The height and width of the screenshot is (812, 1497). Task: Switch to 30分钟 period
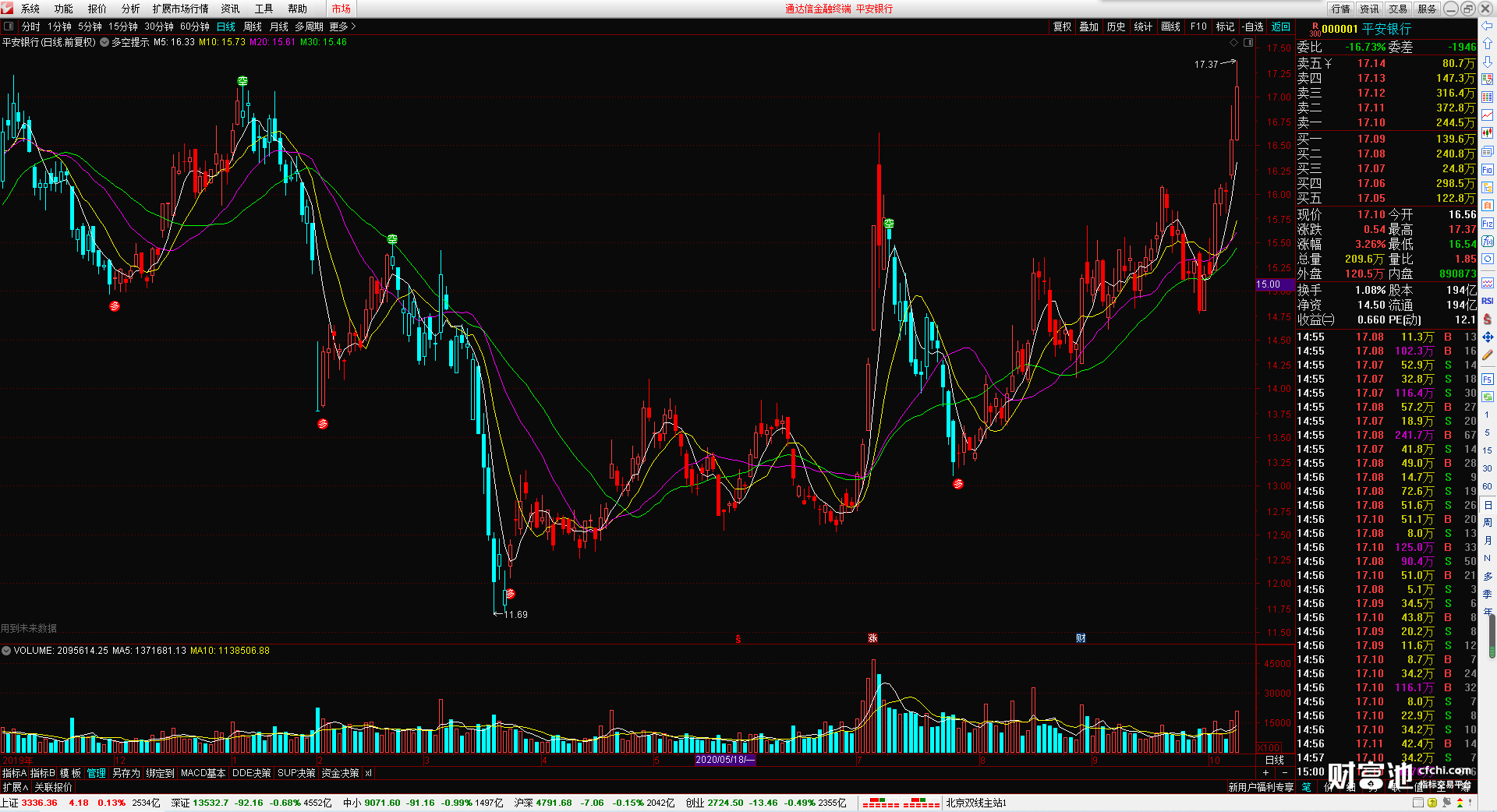pyautogui.click(x=159, y=26)
